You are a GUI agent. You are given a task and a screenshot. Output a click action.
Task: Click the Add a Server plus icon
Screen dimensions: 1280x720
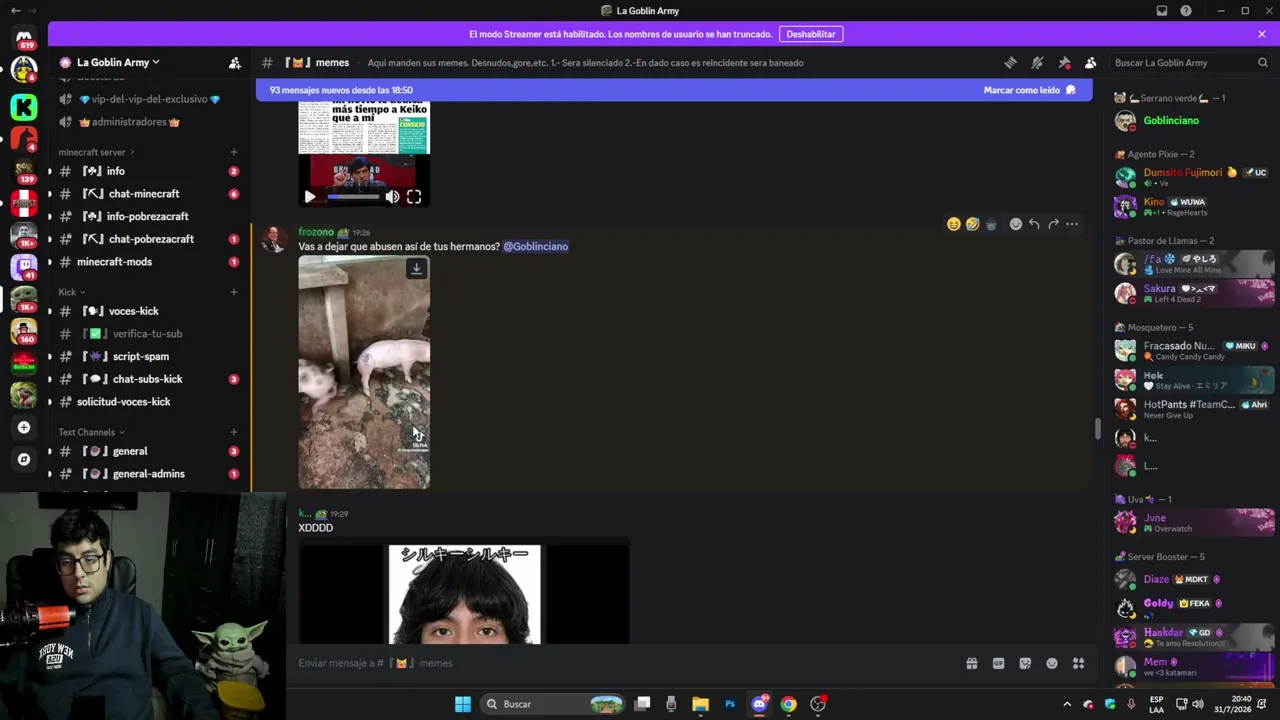coord(24,427)
